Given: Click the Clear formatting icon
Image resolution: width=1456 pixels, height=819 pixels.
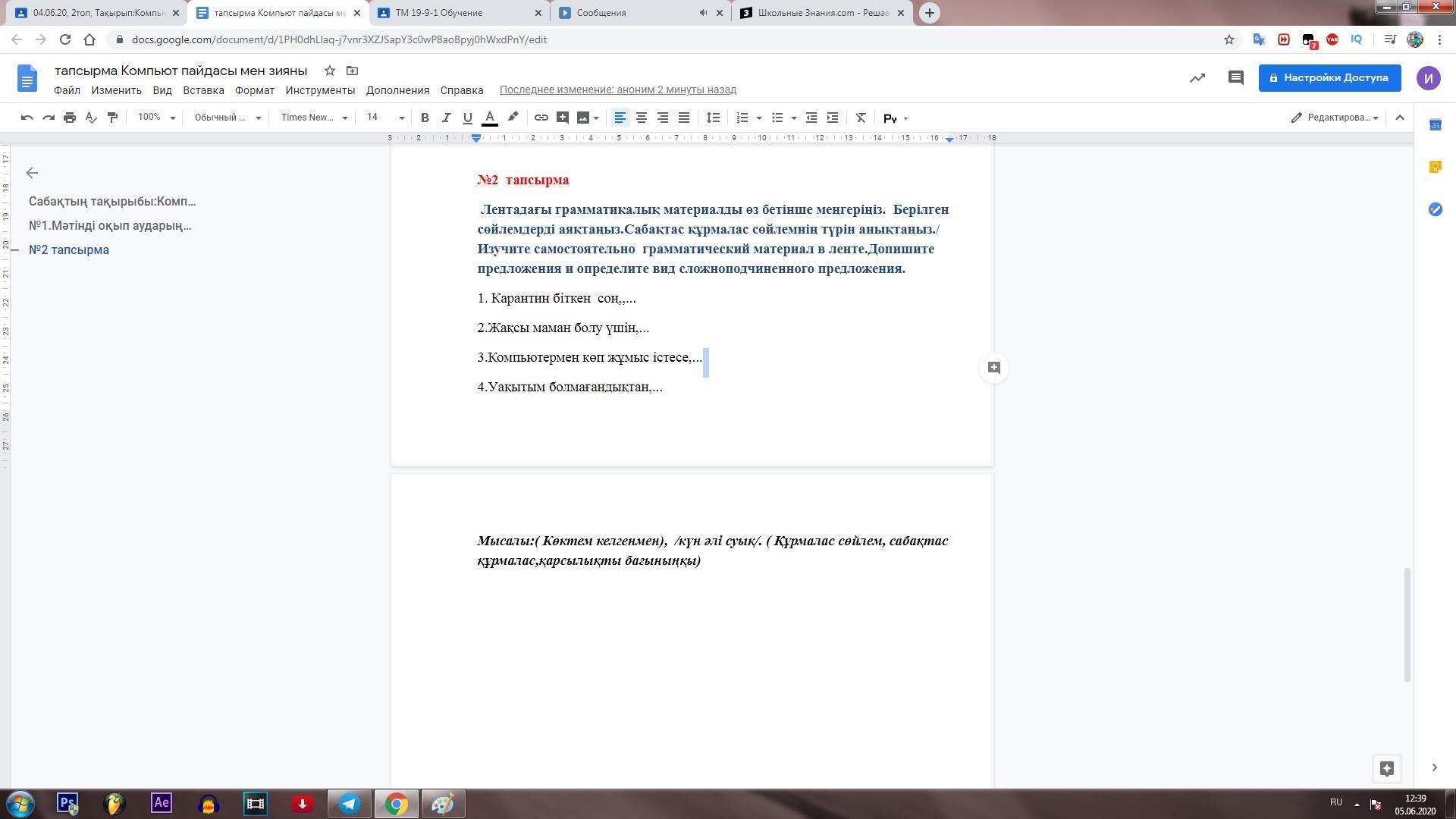Looking at the screenshot, I should tap(861, 118).
